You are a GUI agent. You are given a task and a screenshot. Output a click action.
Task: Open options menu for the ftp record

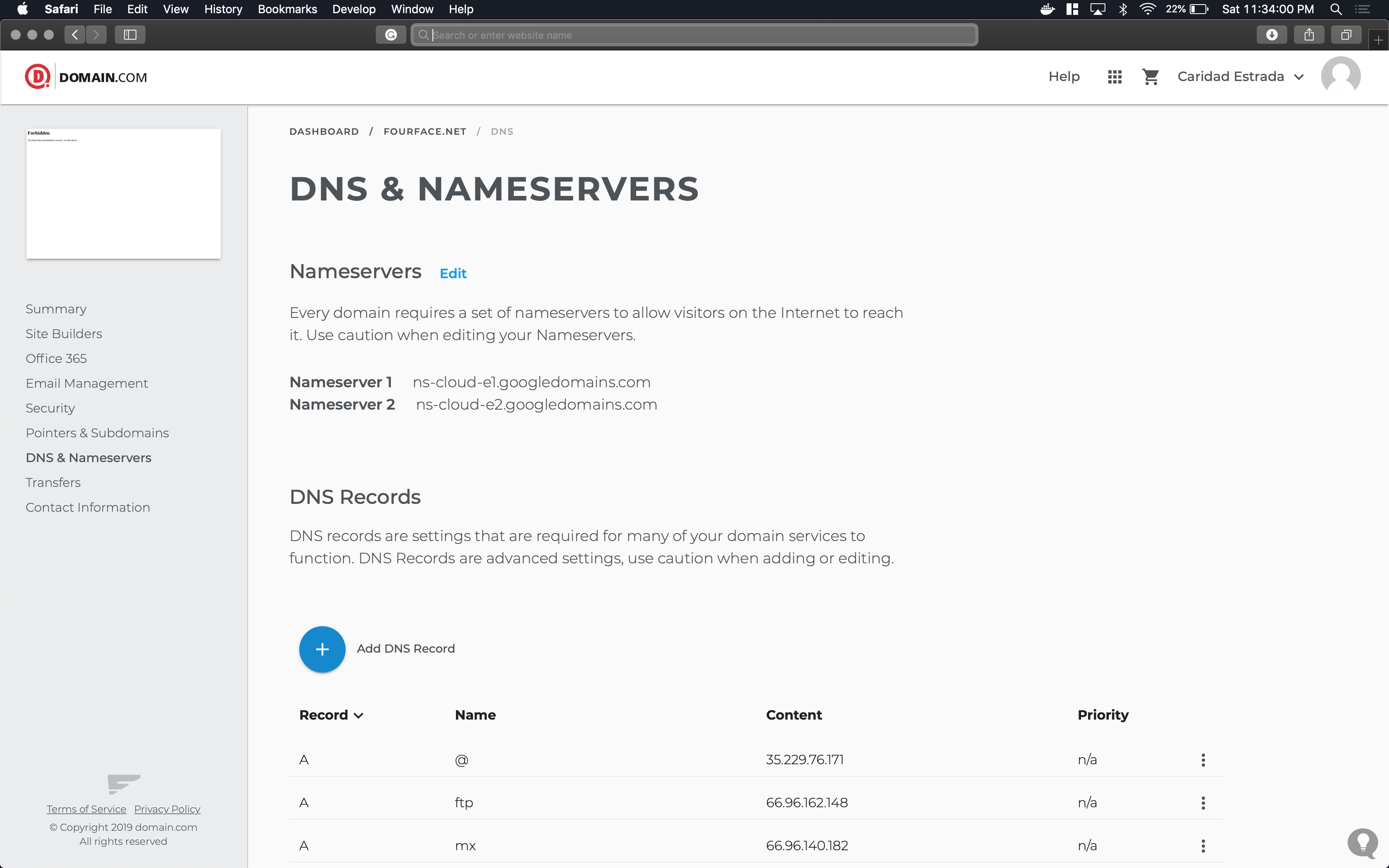(x=1203, y=803)
